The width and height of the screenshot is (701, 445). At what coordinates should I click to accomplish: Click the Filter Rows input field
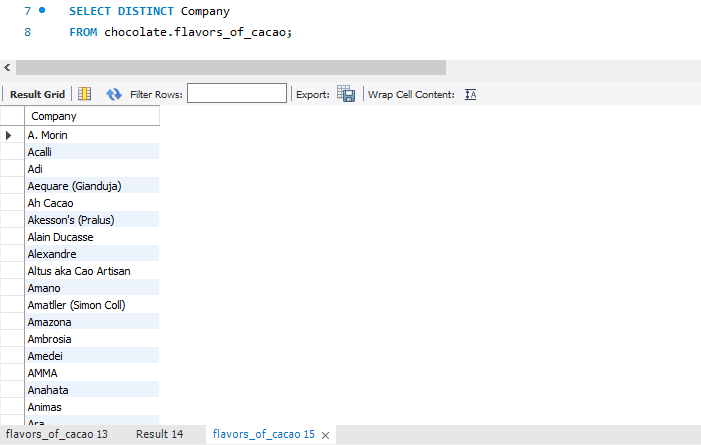(x=236, y=94)
